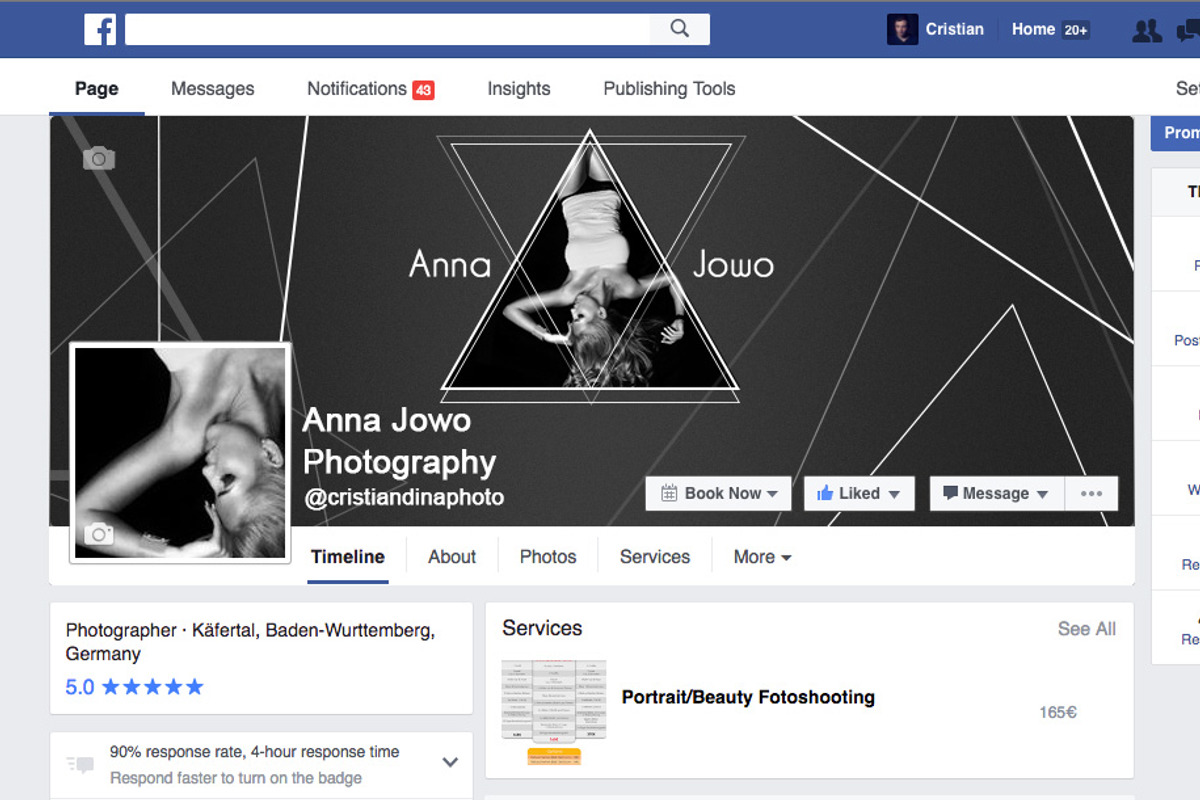Click the thumbs-up icon on Liked

[825, 493]
